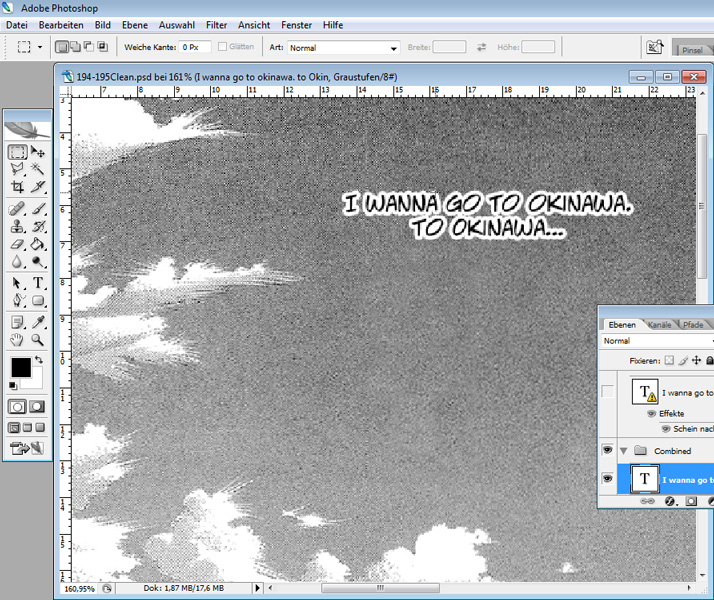Click the add layer mask icon
The width and height of the screenshot is (714, 600).
tap(691, 501)
